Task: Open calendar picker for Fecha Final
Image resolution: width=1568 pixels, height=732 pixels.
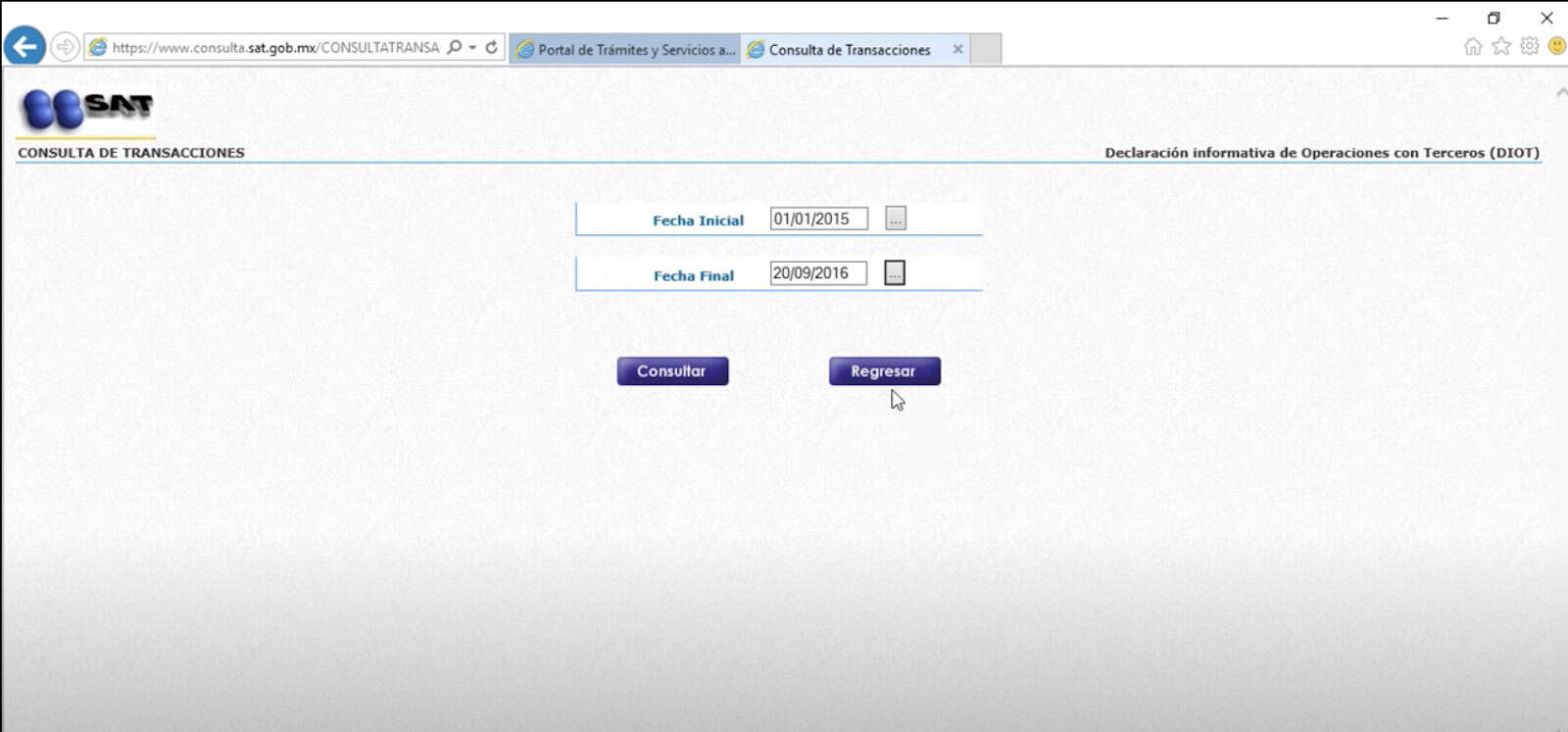Action: (x=894, y=273)
